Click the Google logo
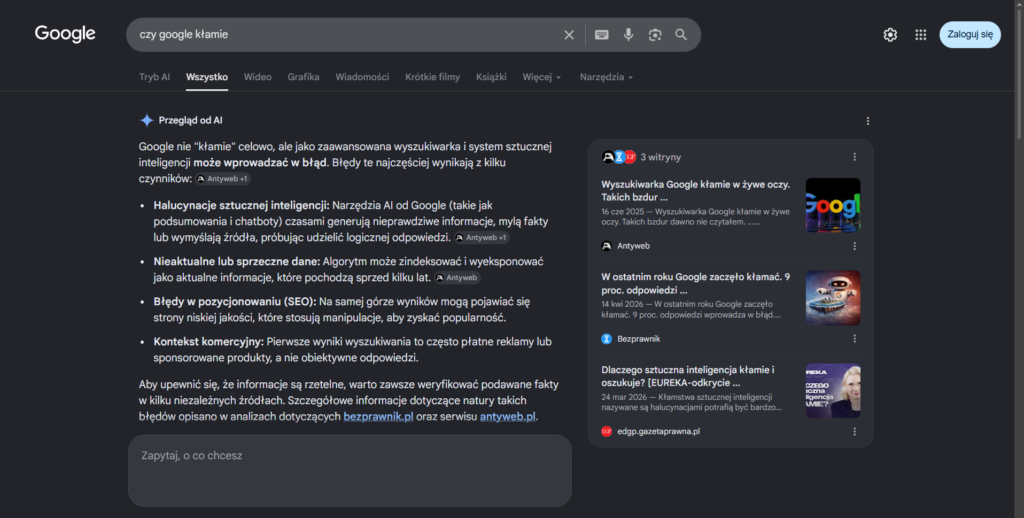This screenshot has width=1024, height=518. point(65,34)
